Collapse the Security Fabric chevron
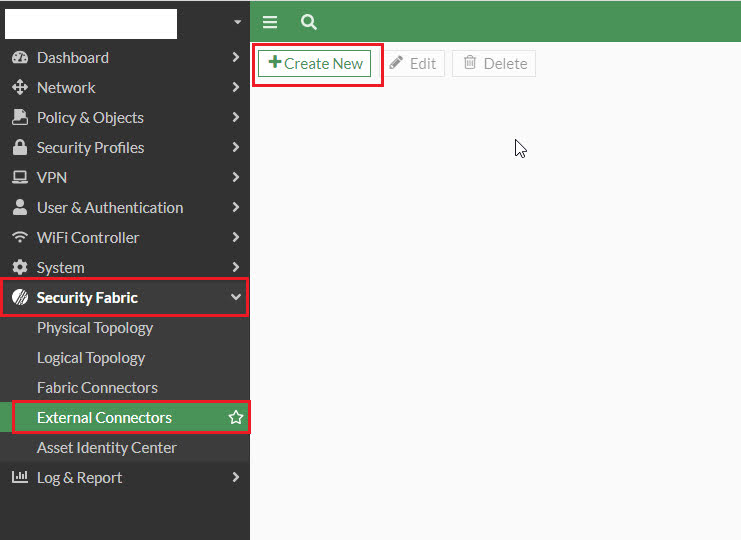The image size is (741, 540). (236, 297)
